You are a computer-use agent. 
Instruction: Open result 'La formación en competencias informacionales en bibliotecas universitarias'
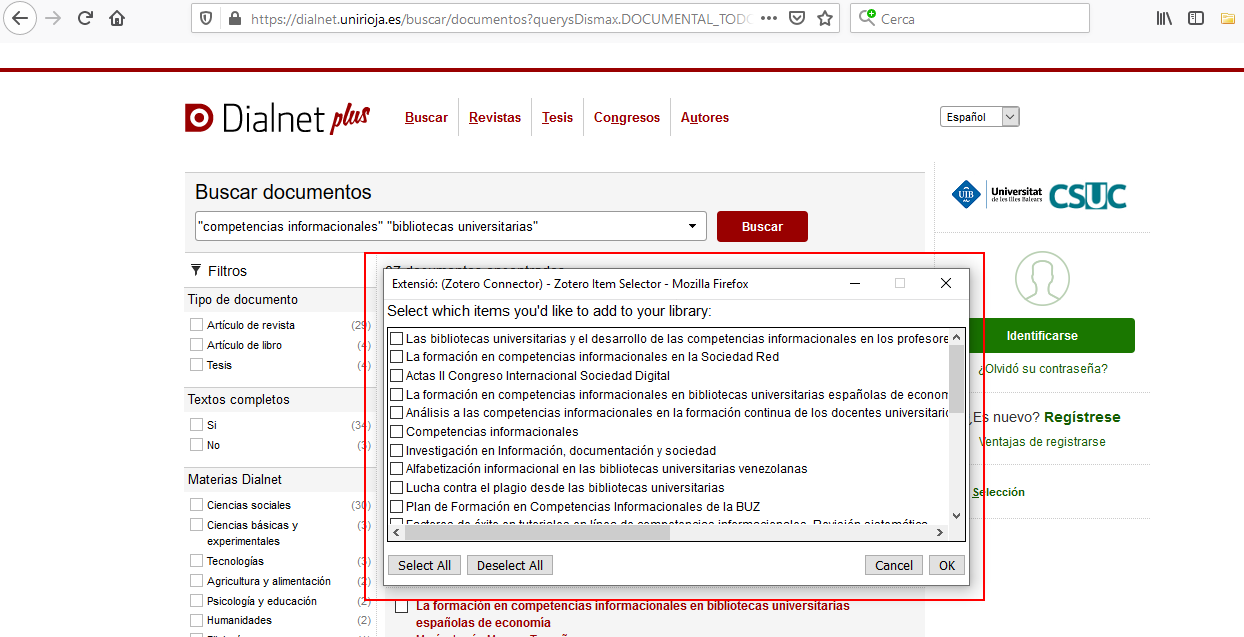[633, 613]
